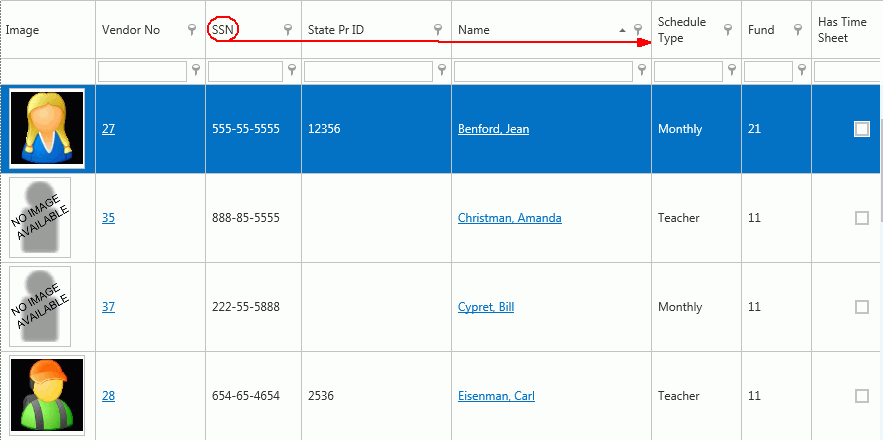
Task: Select SSN cell 888-85-5555
Action: click(x=246, y=218)
